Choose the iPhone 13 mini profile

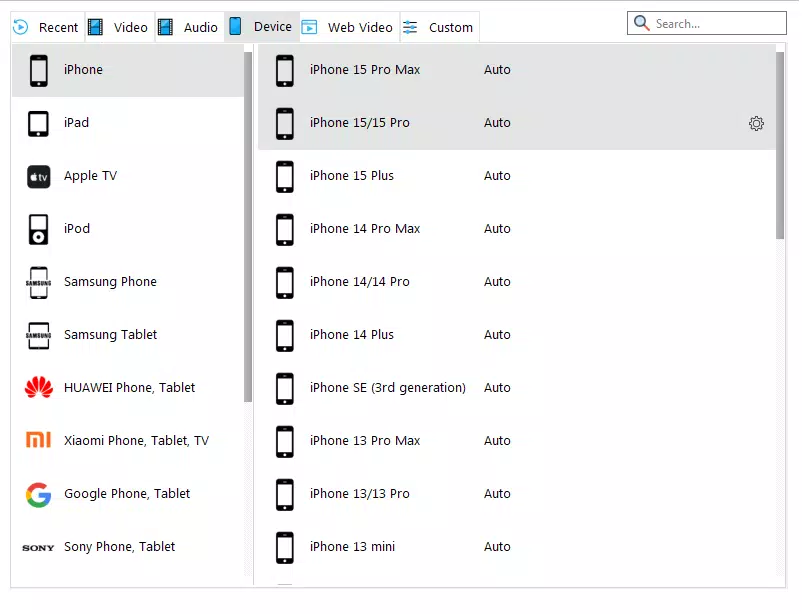point(517,547)
